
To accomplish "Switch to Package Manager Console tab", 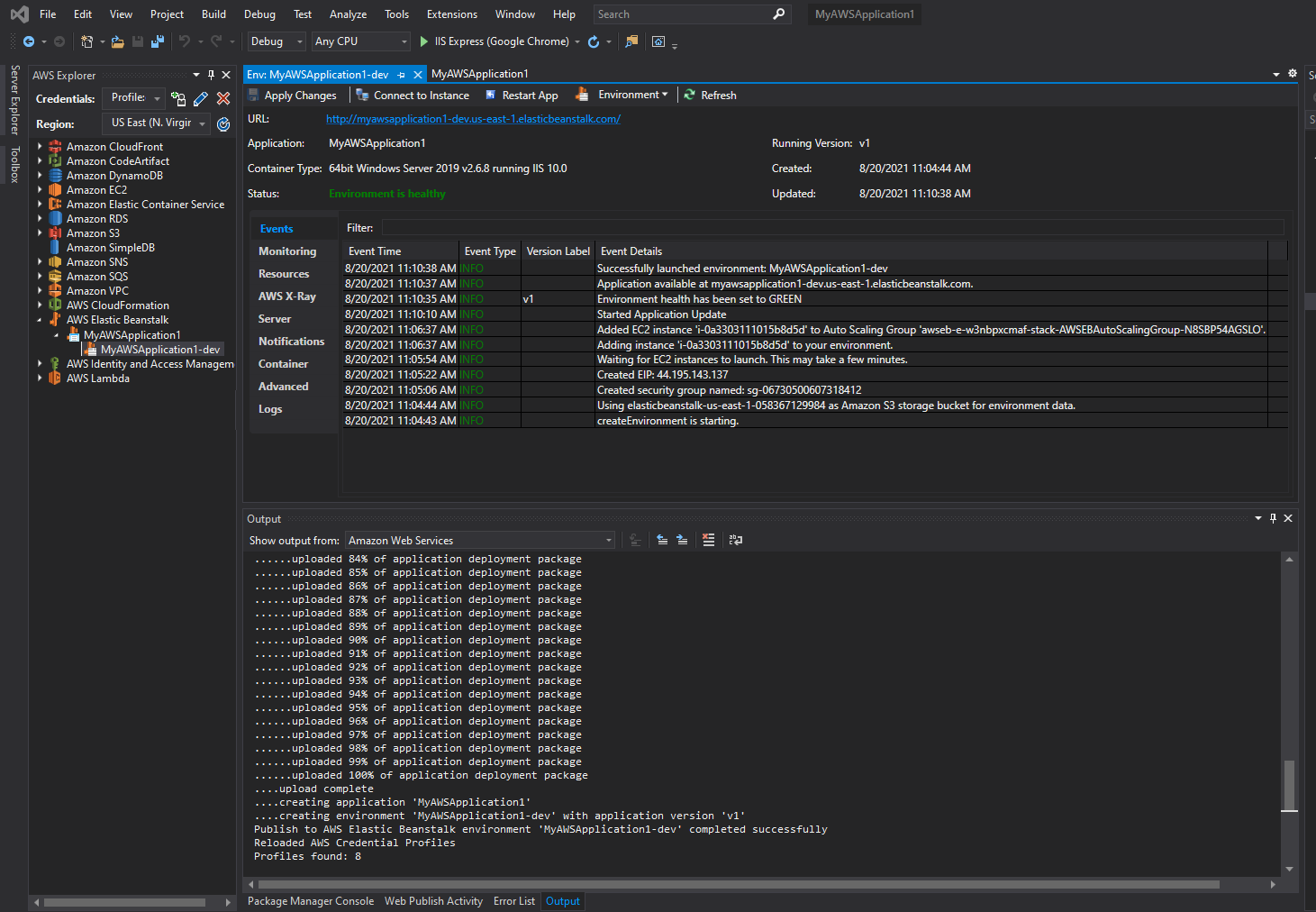I will point(311,901).
